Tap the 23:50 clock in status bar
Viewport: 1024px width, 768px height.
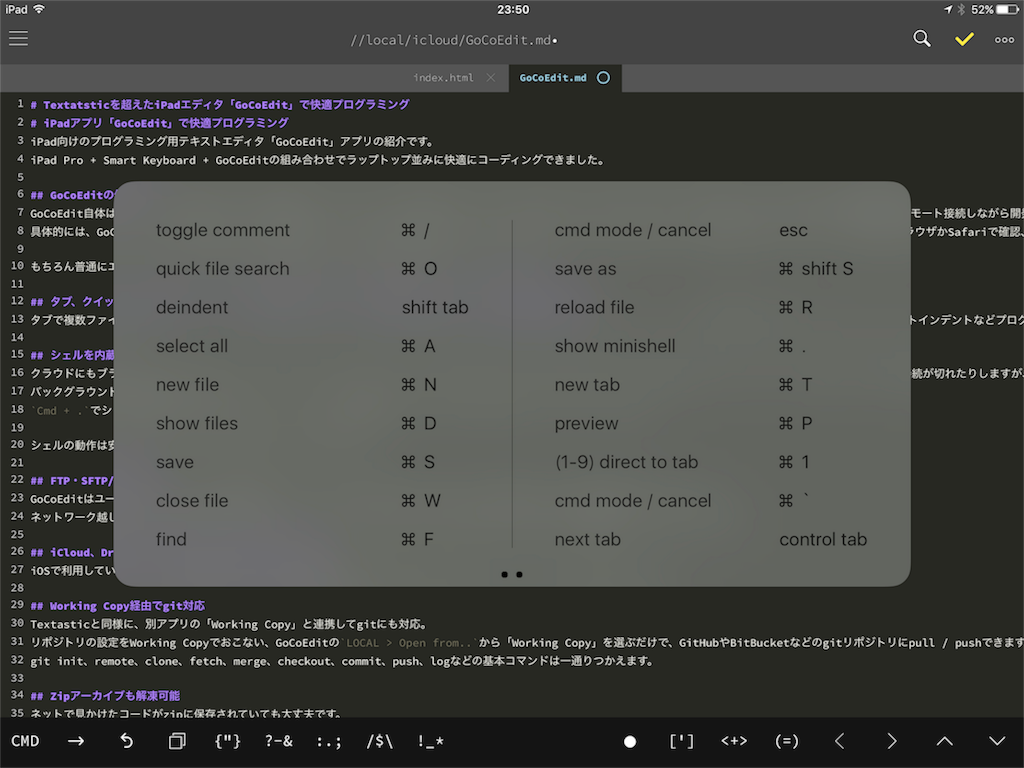pyautogui.click(x=513, y=10)
